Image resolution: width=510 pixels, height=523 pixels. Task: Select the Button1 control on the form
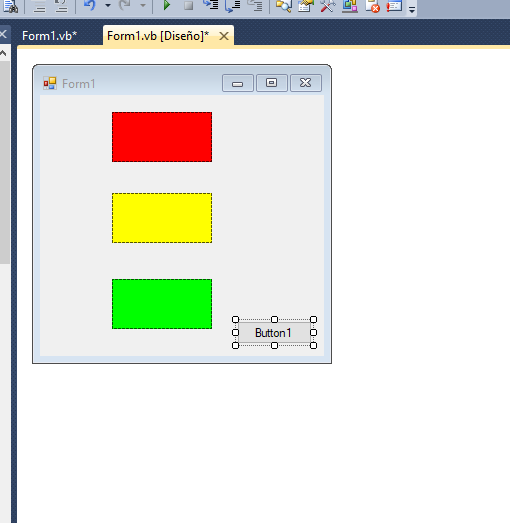coord(274,333)
